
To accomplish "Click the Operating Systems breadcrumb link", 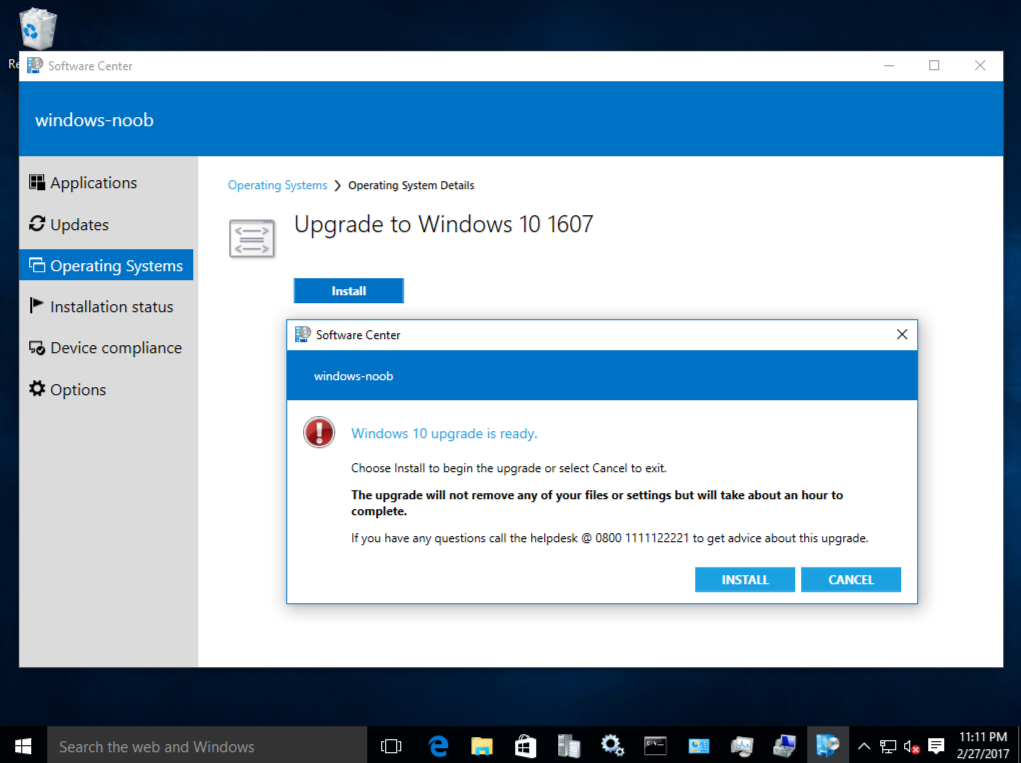I will pos(277,186).
